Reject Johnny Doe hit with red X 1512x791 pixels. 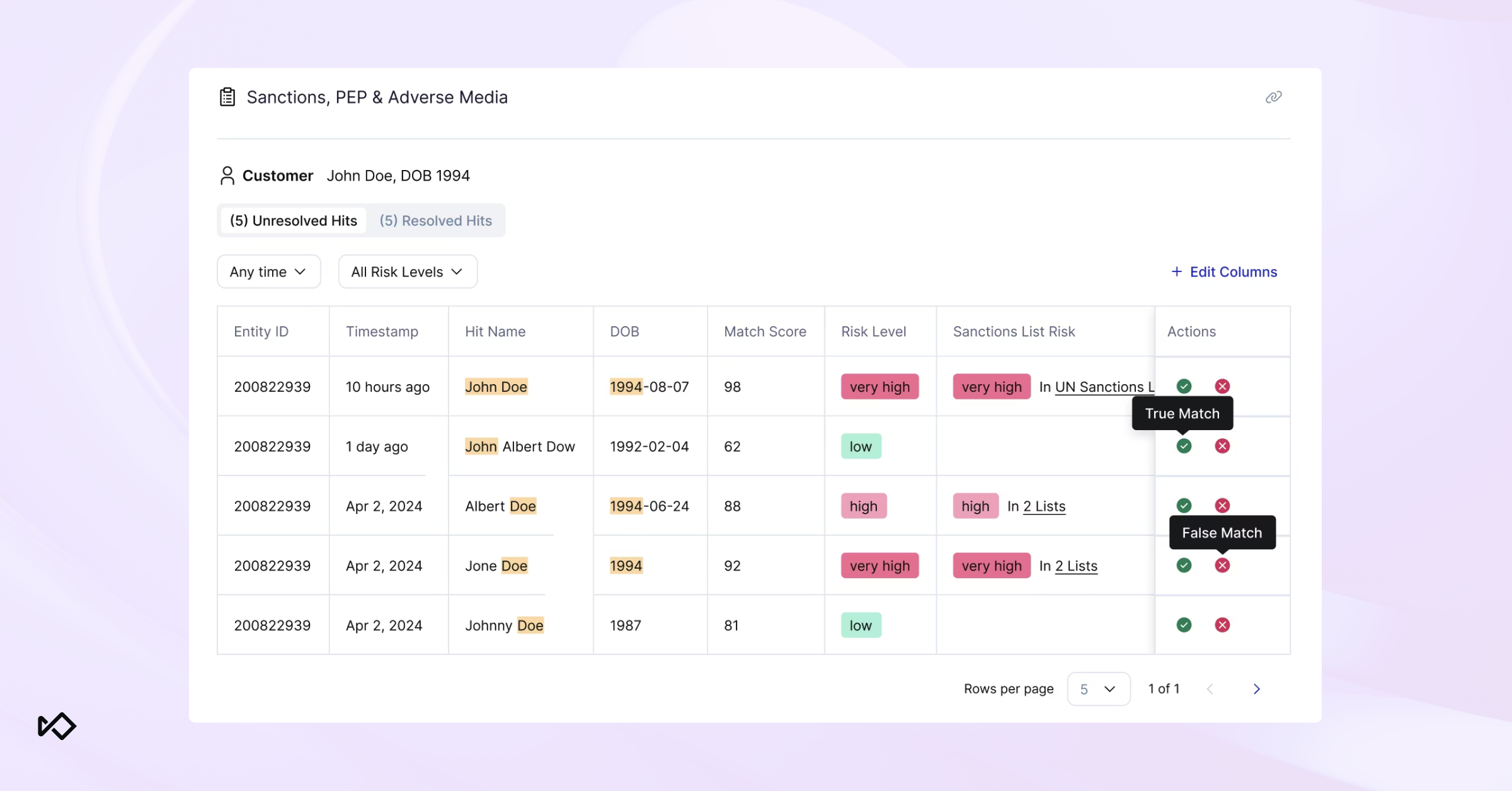pyautogui.click(x=1222, y=625)
